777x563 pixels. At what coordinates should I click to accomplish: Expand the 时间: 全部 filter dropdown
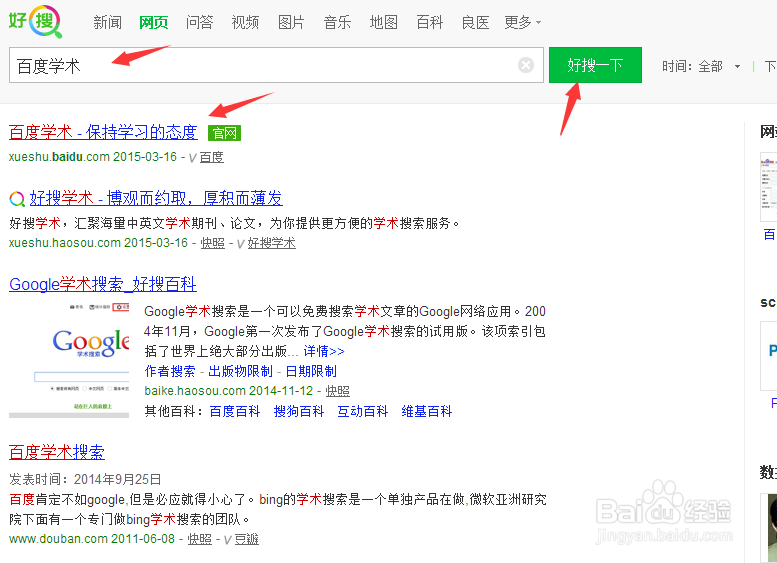click(701, 66)
